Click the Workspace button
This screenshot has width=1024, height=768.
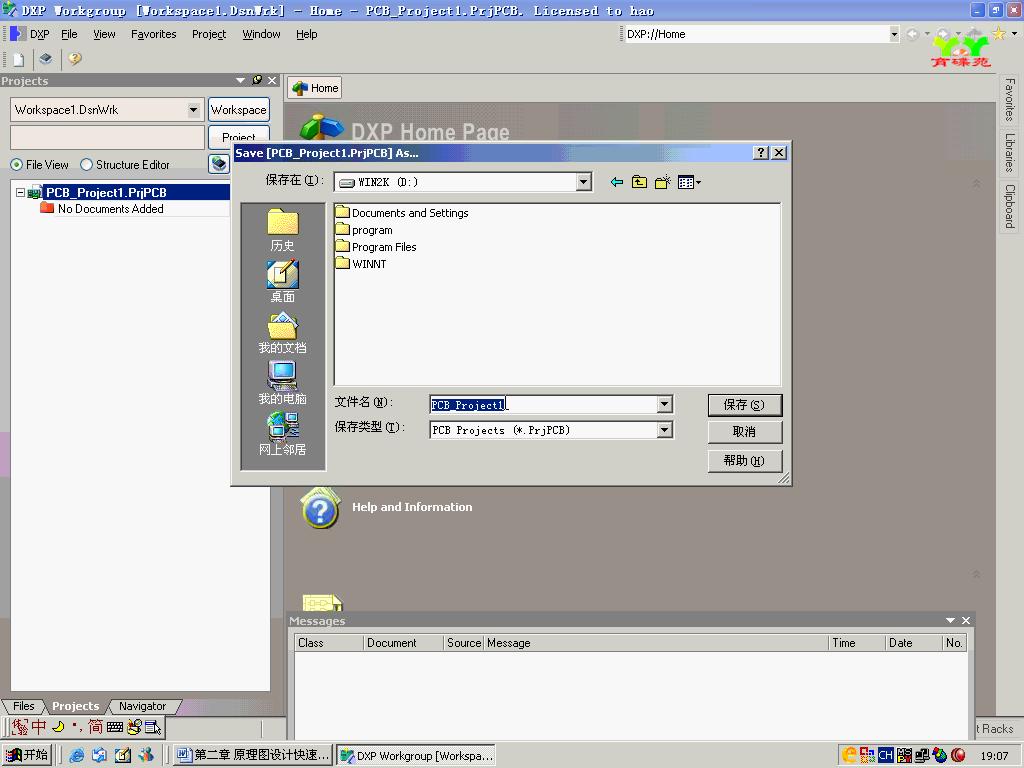click(x=239, y=110)
